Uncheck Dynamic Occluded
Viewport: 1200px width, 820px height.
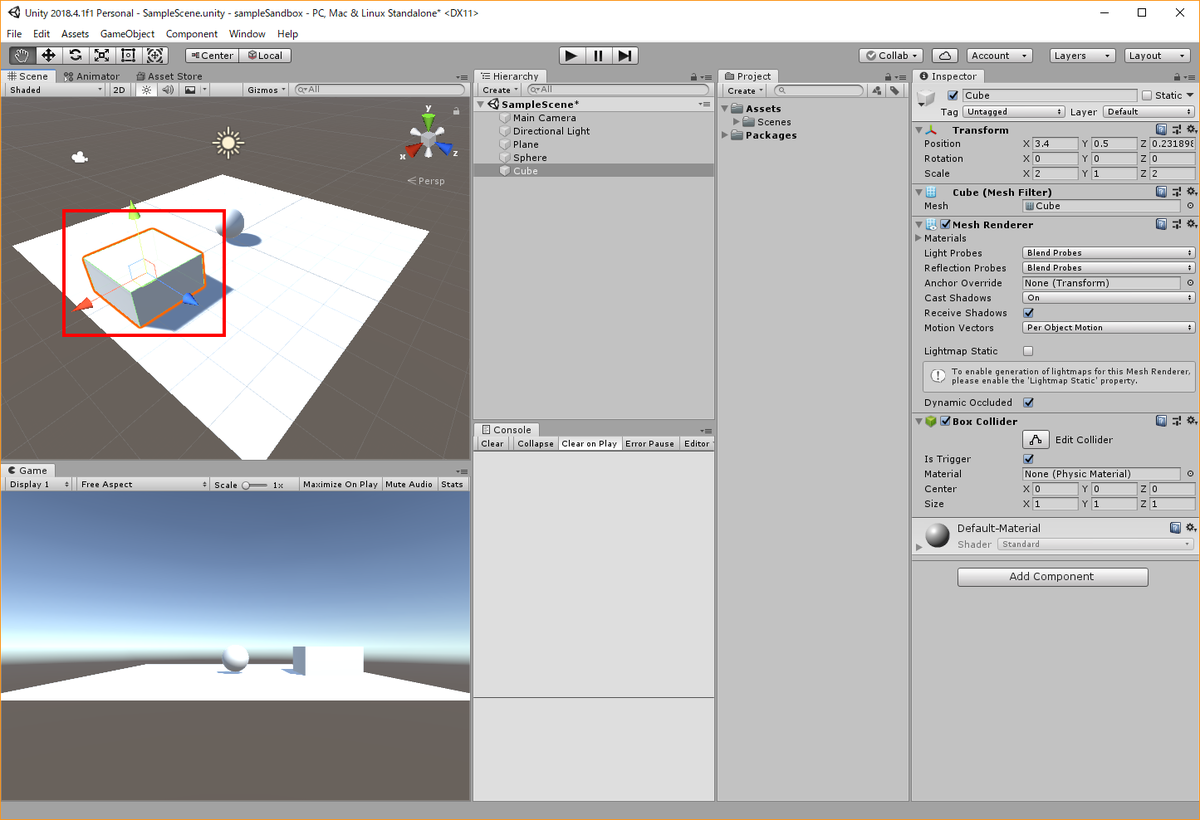[1029, 403]
